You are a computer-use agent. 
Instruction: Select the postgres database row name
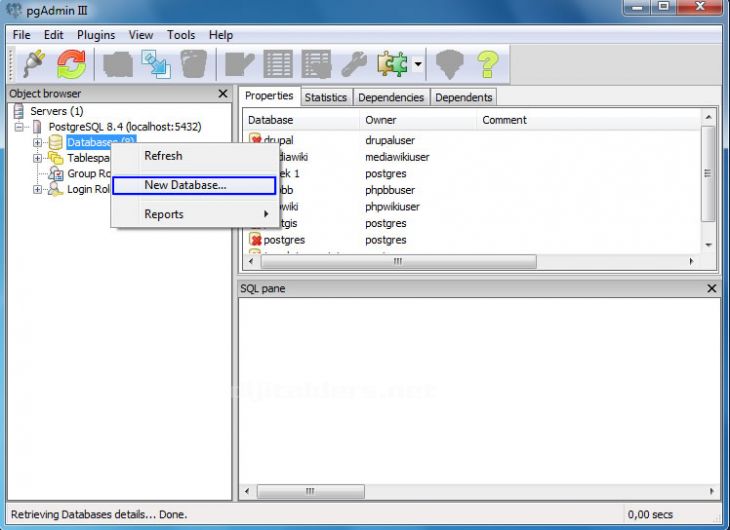point(284,240)
